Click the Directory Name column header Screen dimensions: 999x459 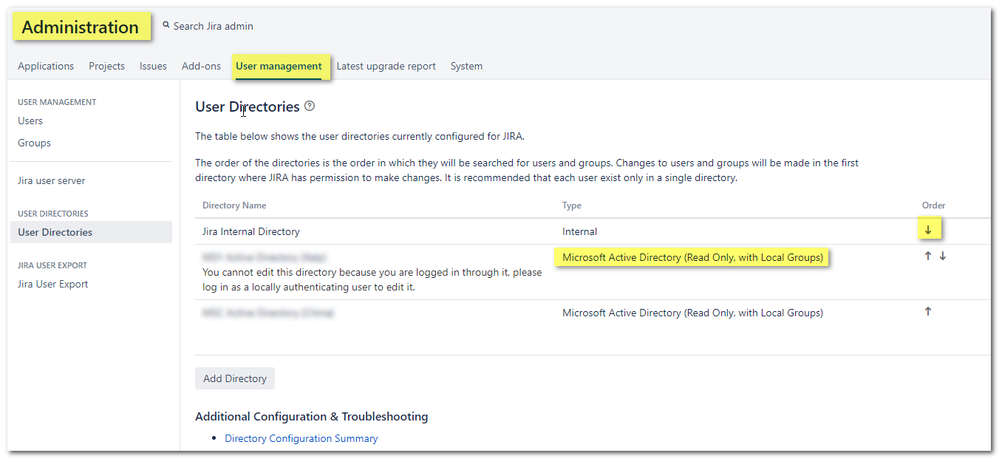click(x=234, y=205)
